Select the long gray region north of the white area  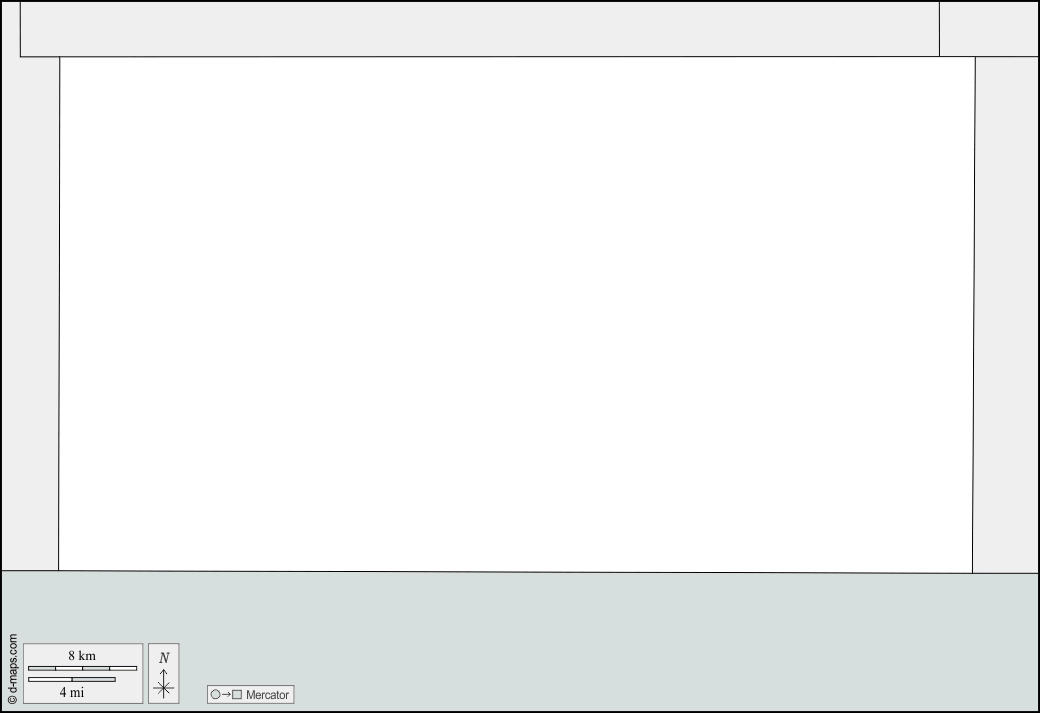pos(480,29)
